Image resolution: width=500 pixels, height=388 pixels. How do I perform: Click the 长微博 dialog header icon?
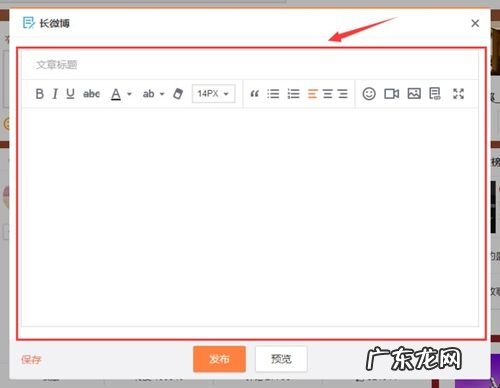coord(28,23)
